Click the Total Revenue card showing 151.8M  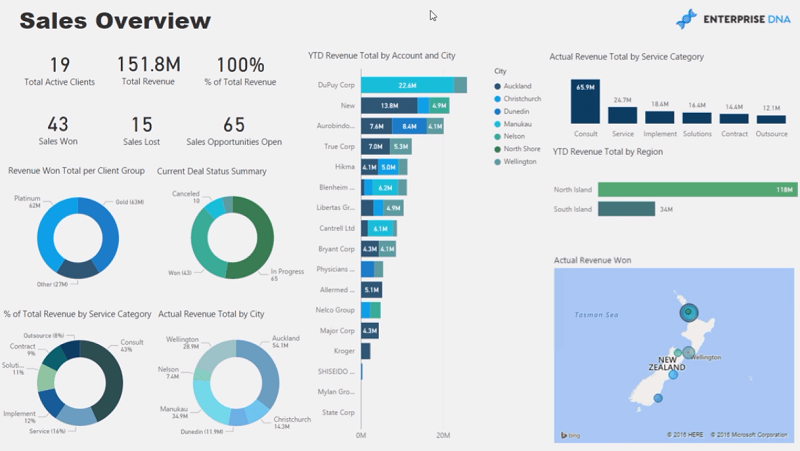pyautogui.click(x=148, y=70)
